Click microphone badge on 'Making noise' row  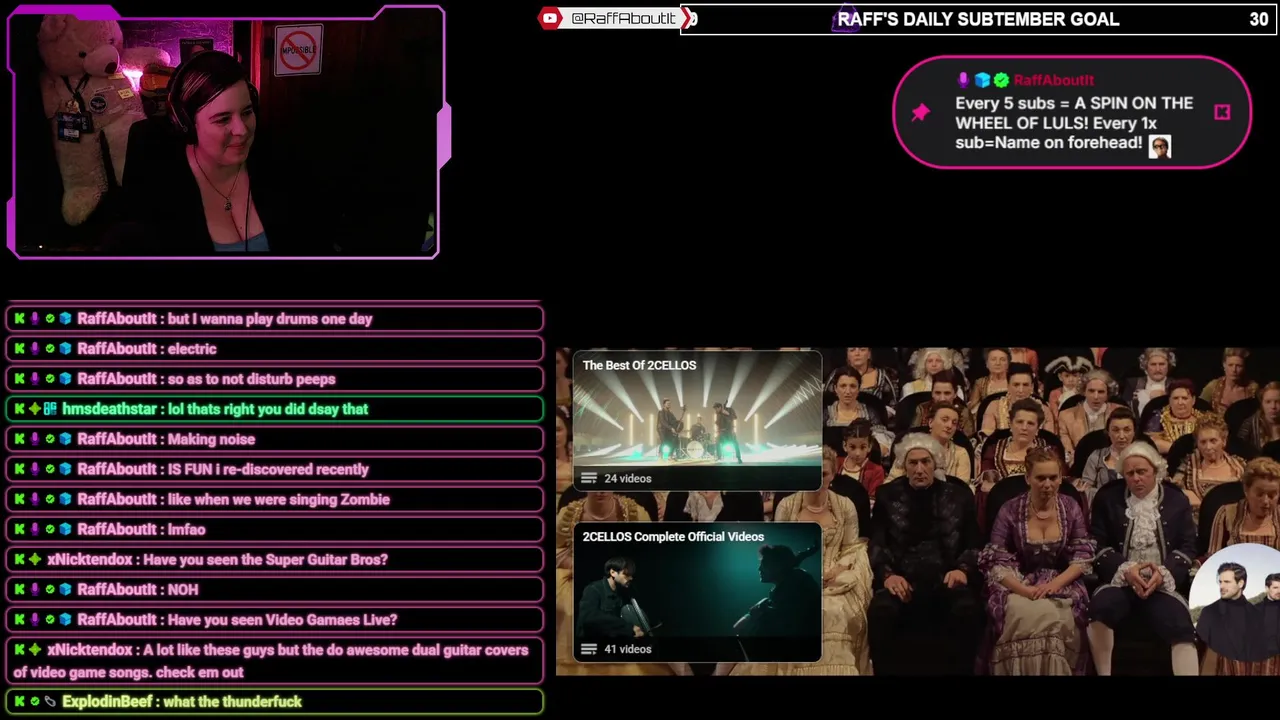(35, 439)
